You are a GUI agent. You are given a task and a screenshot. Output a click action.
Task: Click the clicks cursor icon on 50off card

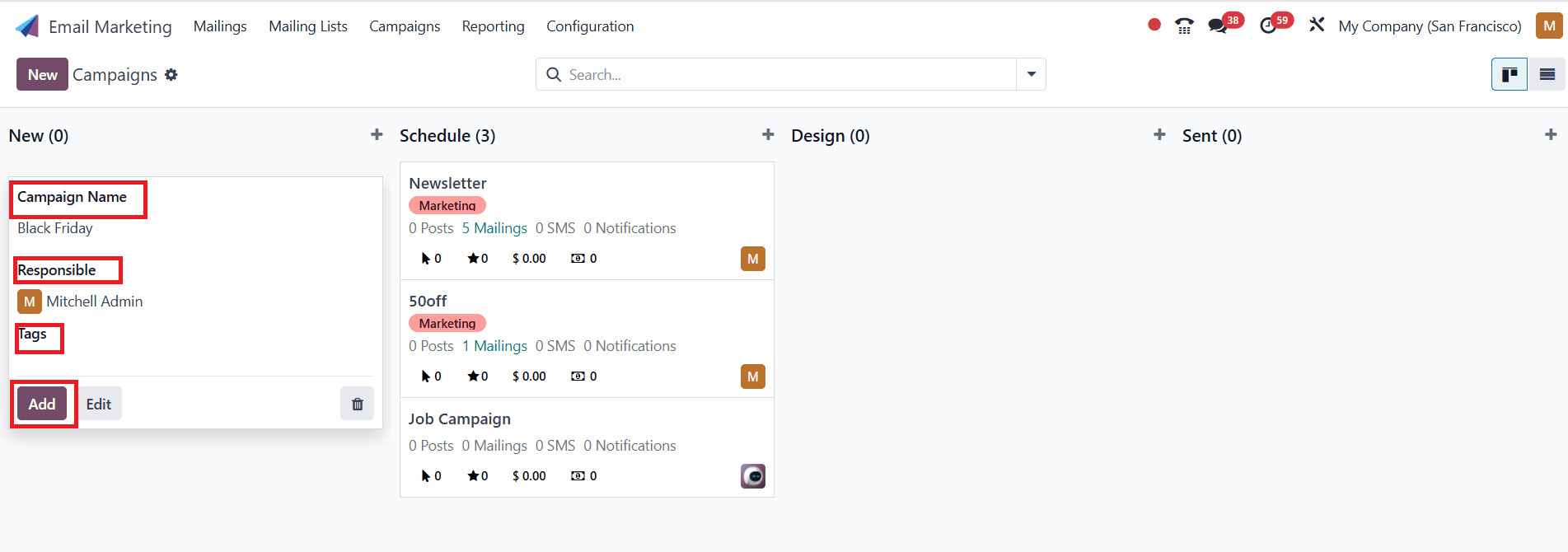click(426, 377)
